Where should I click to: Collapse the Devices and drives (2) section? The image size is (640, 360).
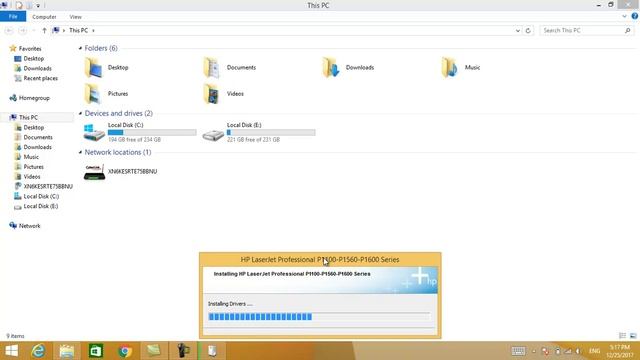(x=80, y=113)
